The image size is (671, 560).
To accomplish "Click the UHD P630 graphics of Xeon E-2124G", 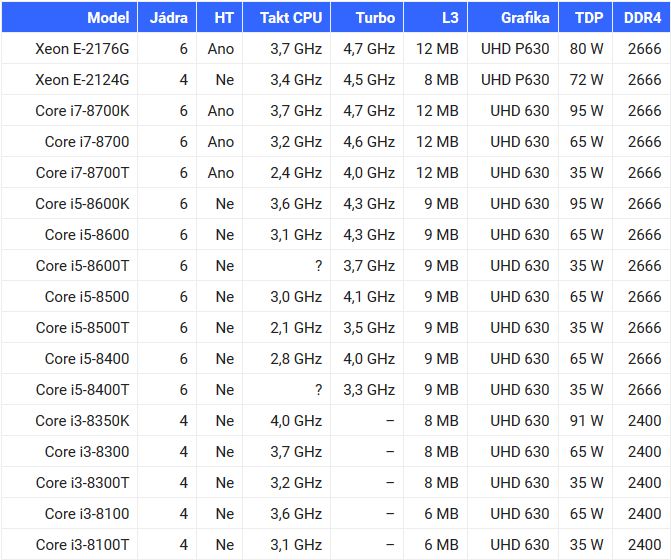I will click(515, 80).
